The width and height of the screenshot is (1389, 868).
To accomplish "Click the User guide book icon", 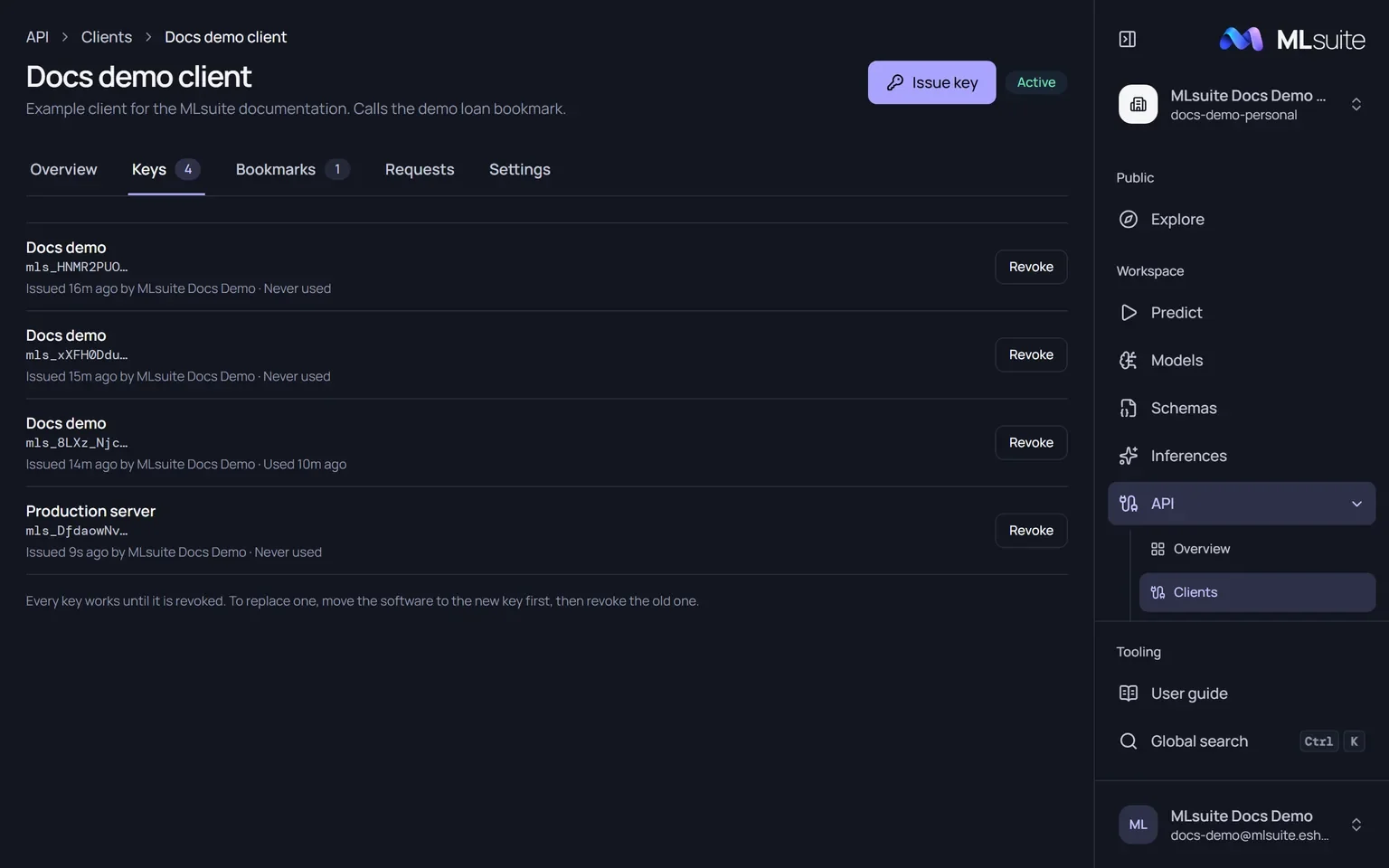I will [1129, 693].
